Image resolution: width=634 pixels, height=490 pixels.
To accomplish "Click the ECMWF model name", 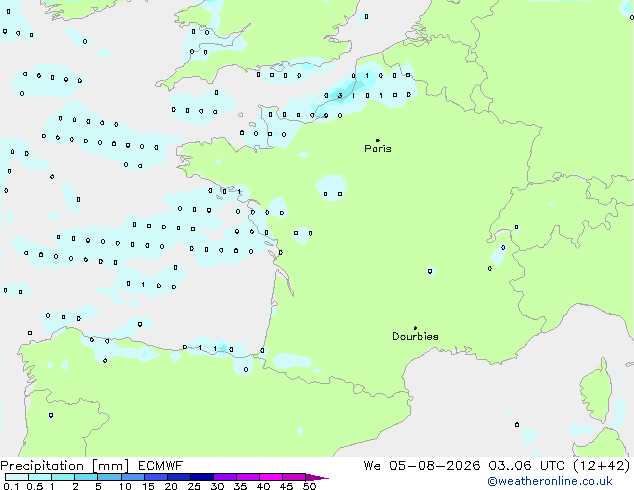I will (x=161, y=466).
